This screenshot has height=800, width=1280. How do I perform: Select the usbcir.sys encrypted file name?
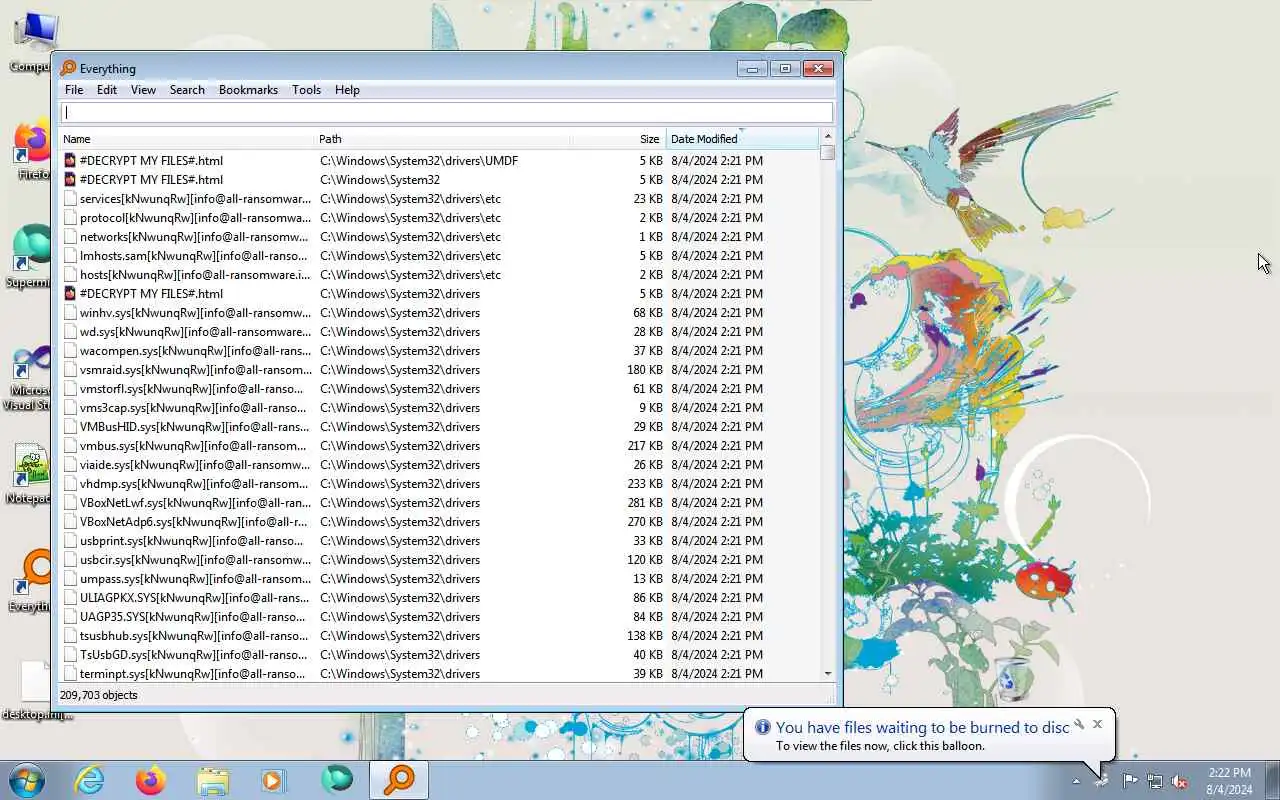click(x=195, y=559)
